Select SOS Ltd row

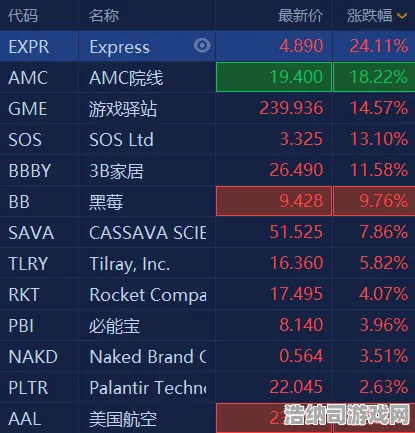(207, 139)
